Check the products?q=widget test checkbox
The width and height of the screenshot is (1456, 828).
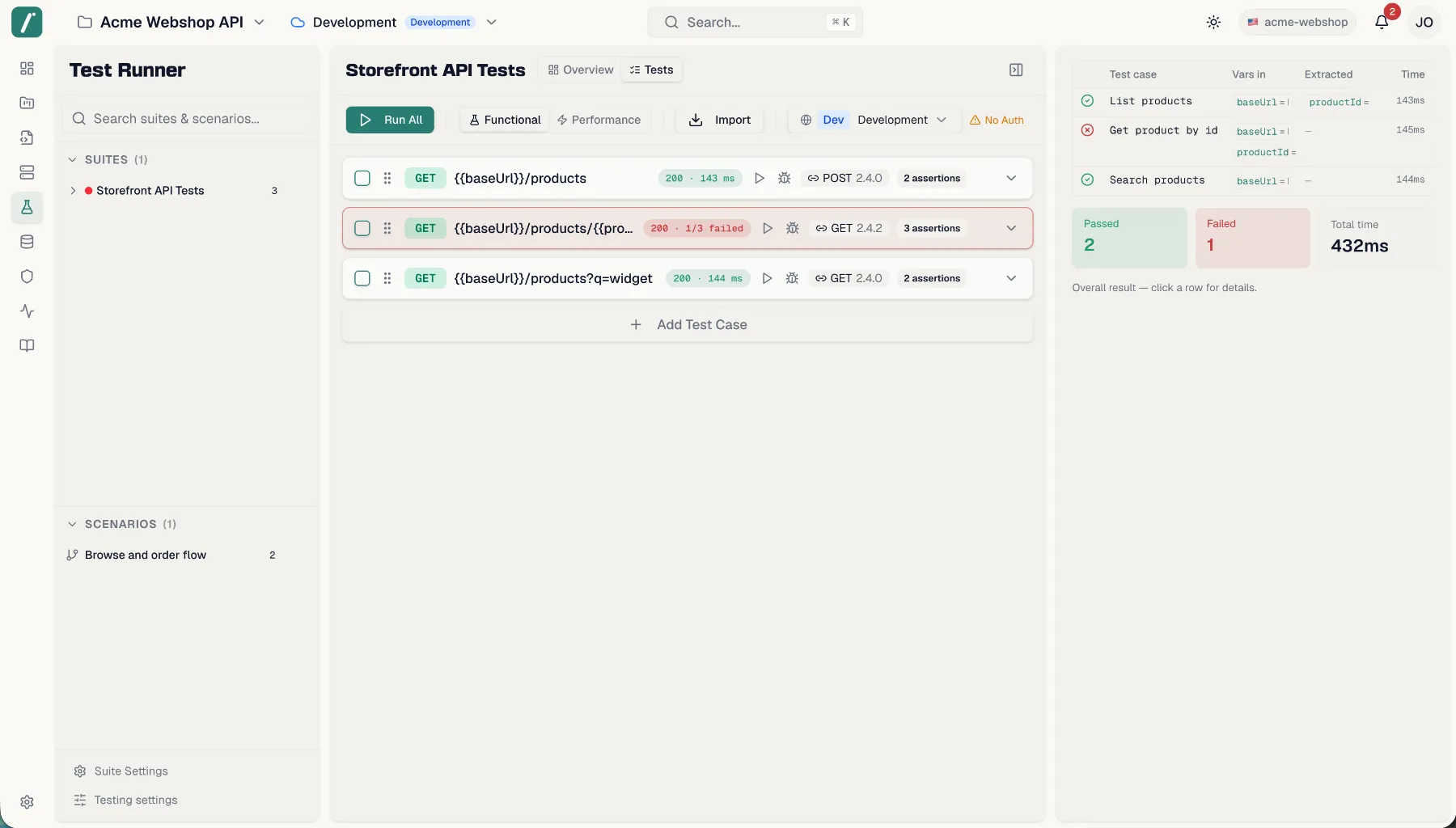(x=362, y=278)
